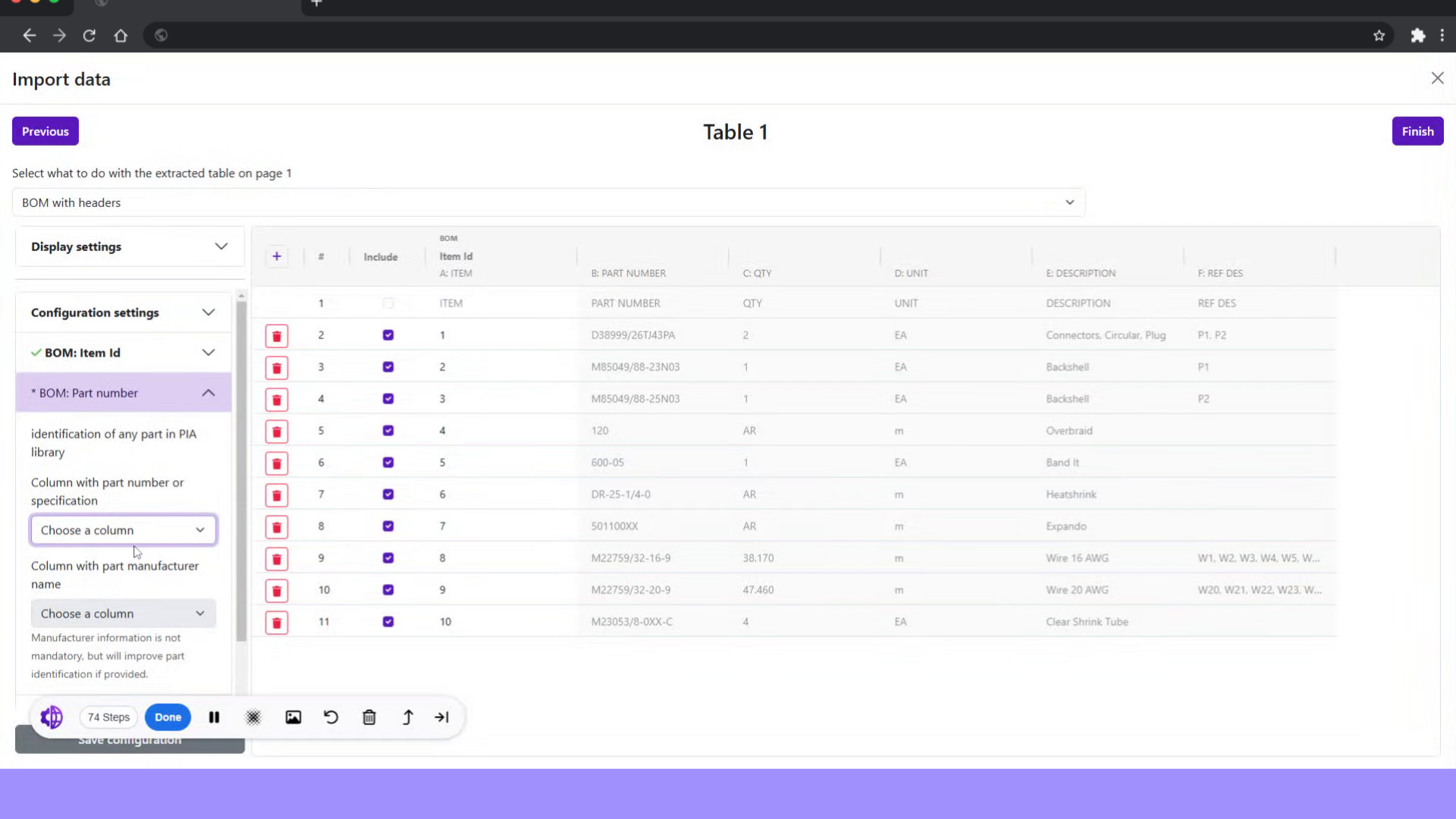The width and height of the screenshot is (1456, 819).
Task: Click the blur/redact icon in recorder toolbar
Action: (253, 717)
